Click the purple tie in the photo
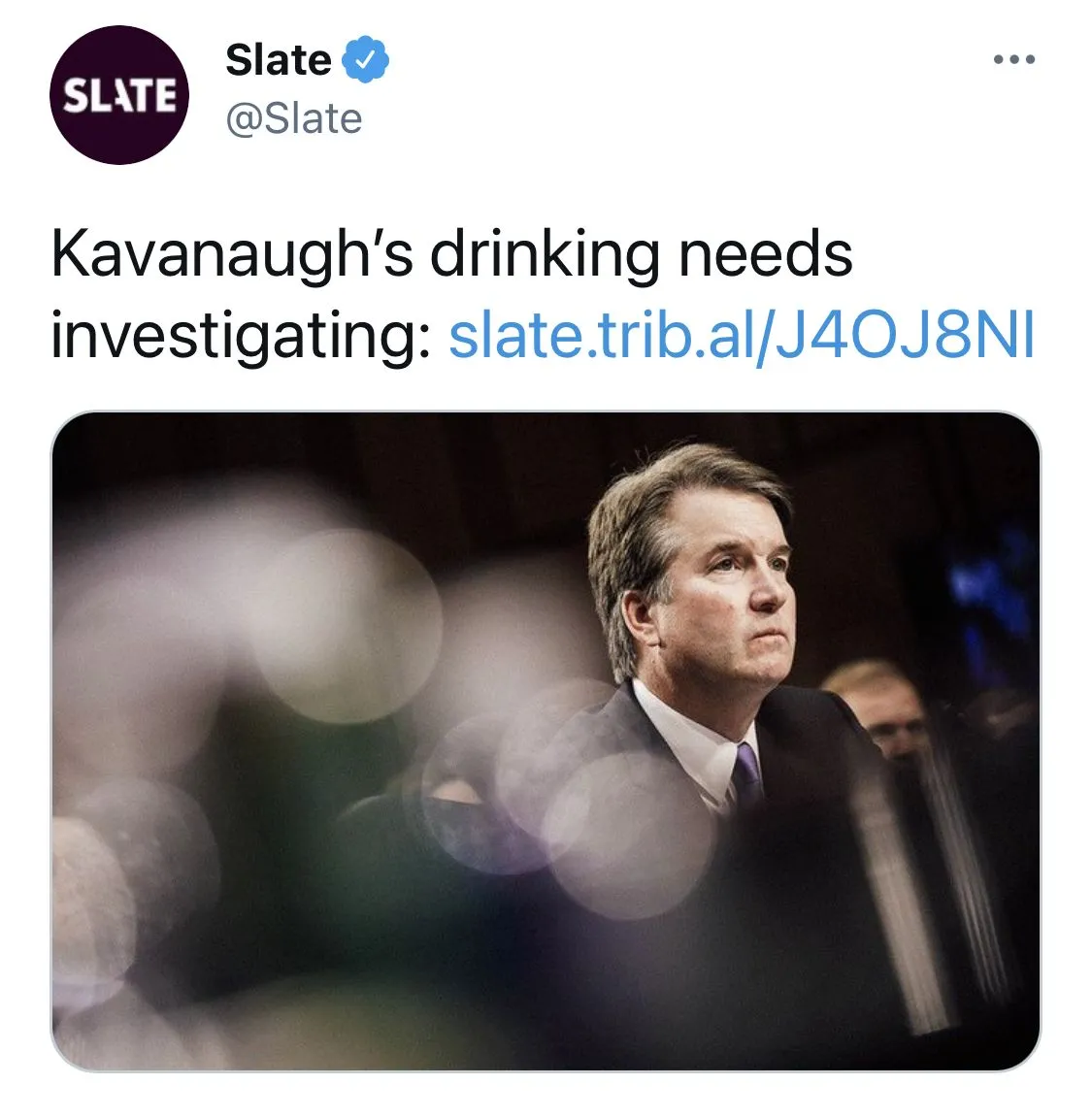1092x1117 pixels. pos(746,774)
